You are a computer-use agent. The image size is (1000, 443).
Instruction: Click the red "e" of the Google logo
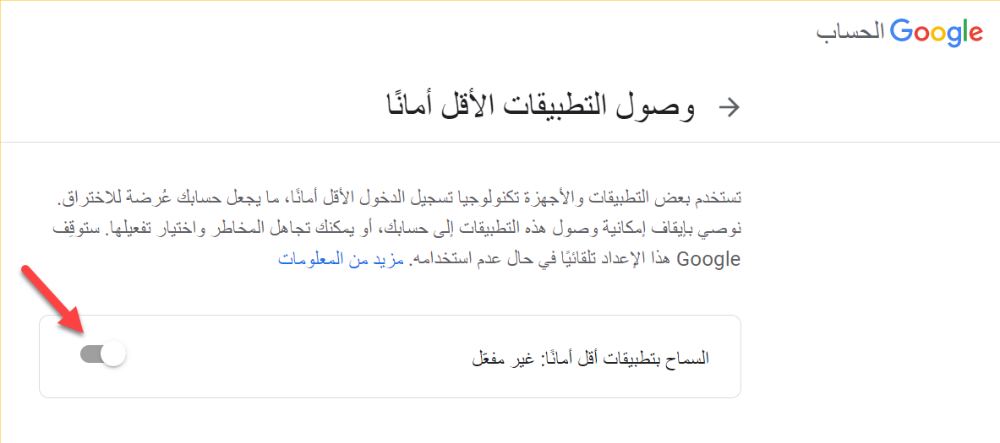[974, 34]
